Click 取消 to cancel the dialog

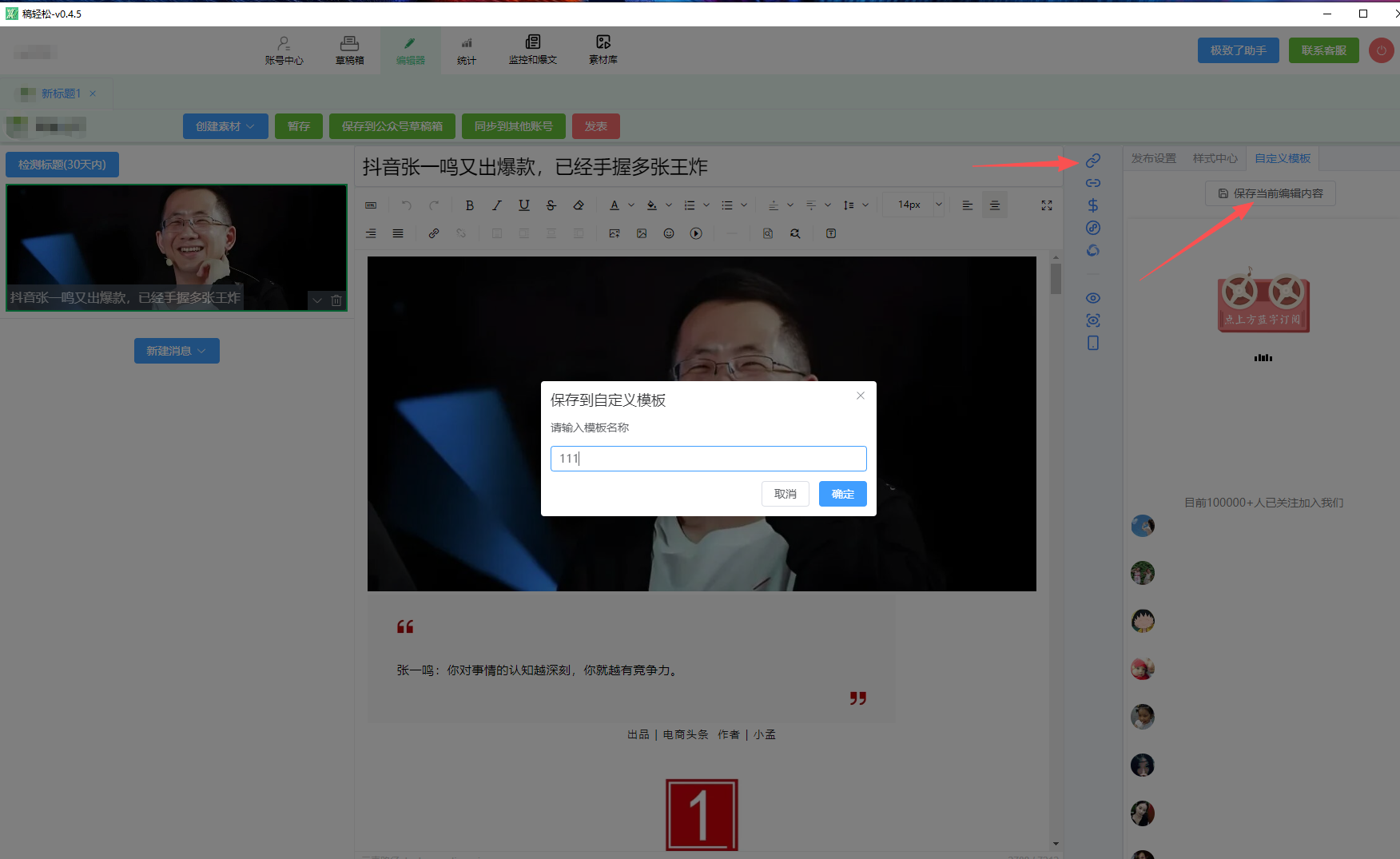785,494
